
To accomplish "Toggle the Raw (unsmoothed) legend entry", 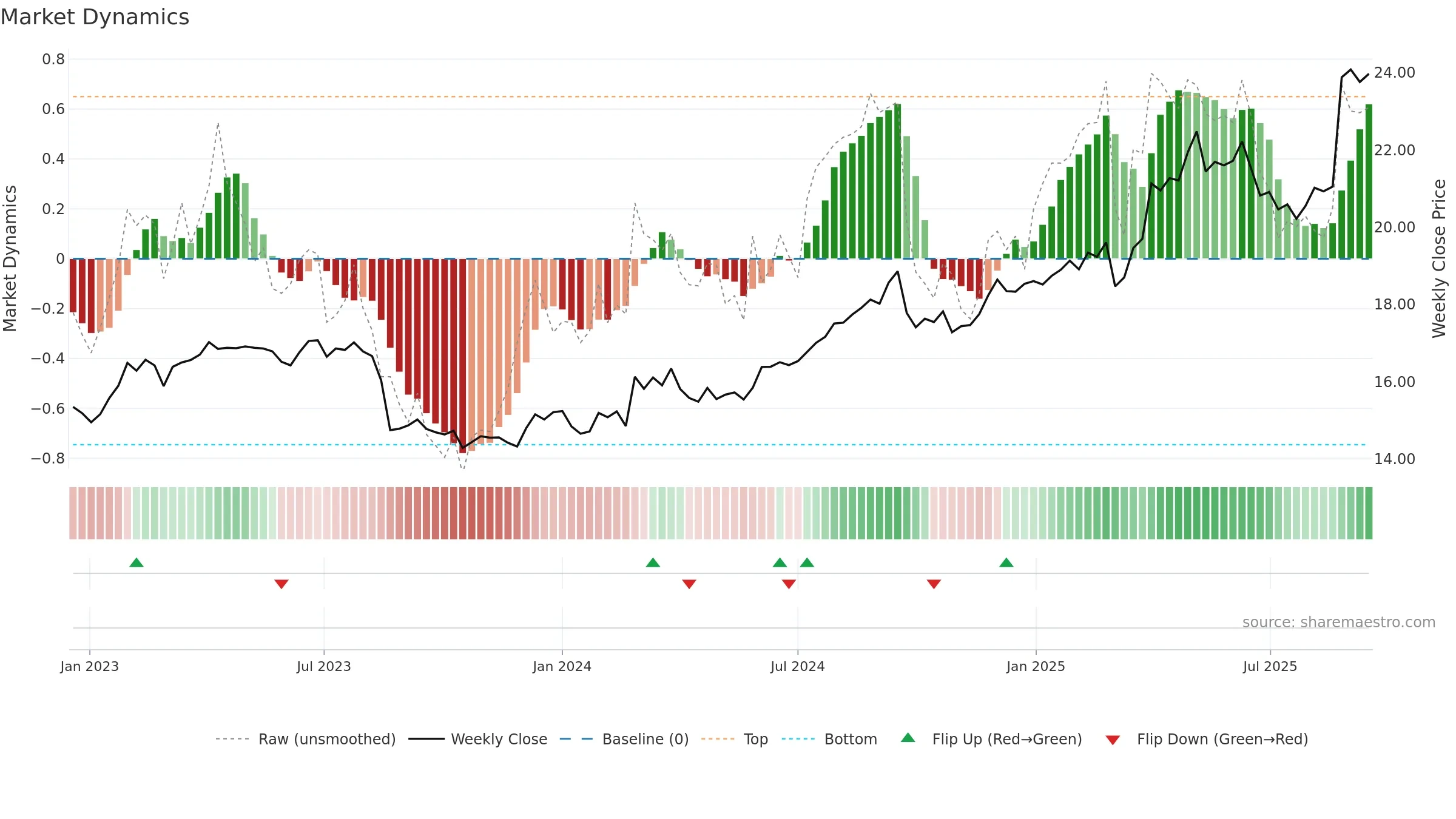I will [x=306, y=739].
